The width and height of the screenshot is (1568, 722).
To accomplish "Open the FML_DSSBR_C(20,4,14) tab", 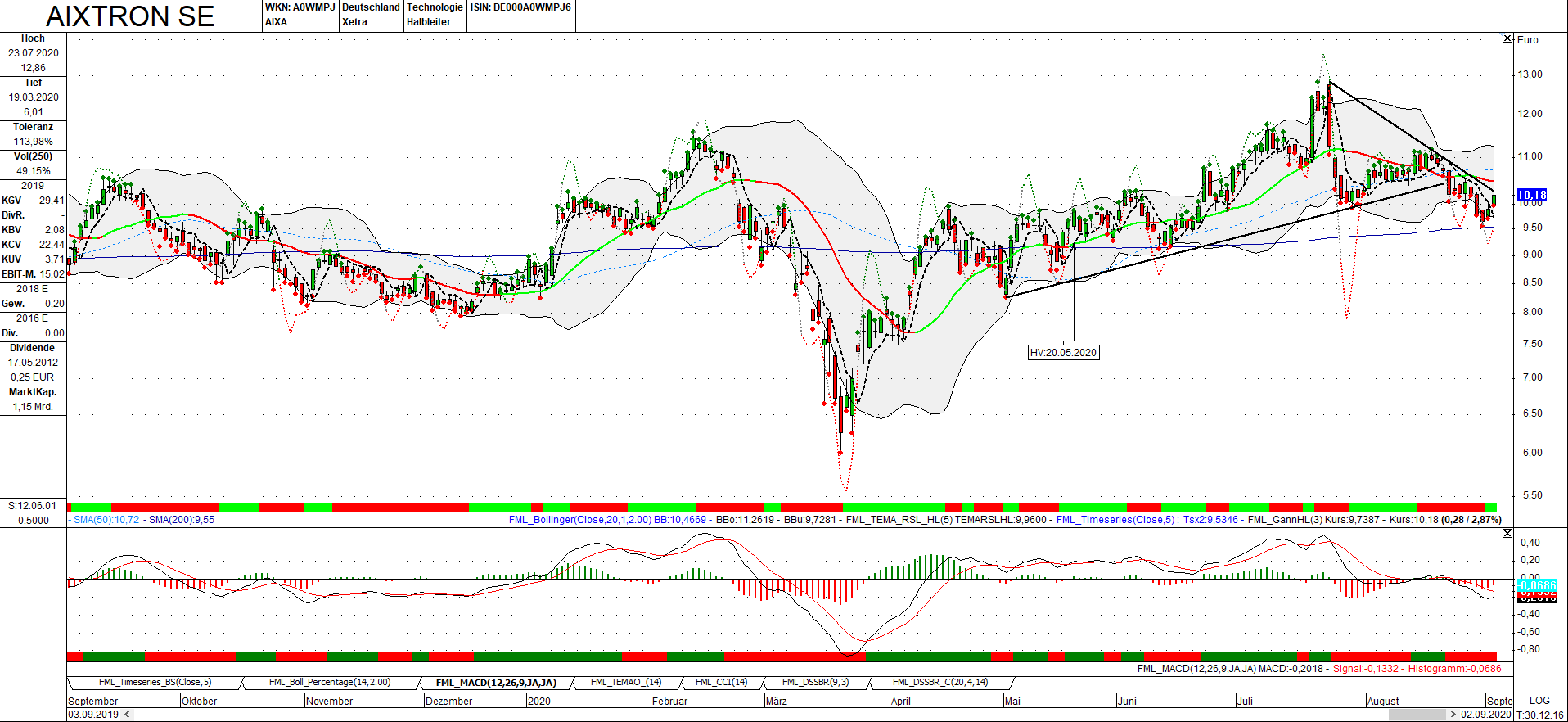I will [x=940, y=683].
